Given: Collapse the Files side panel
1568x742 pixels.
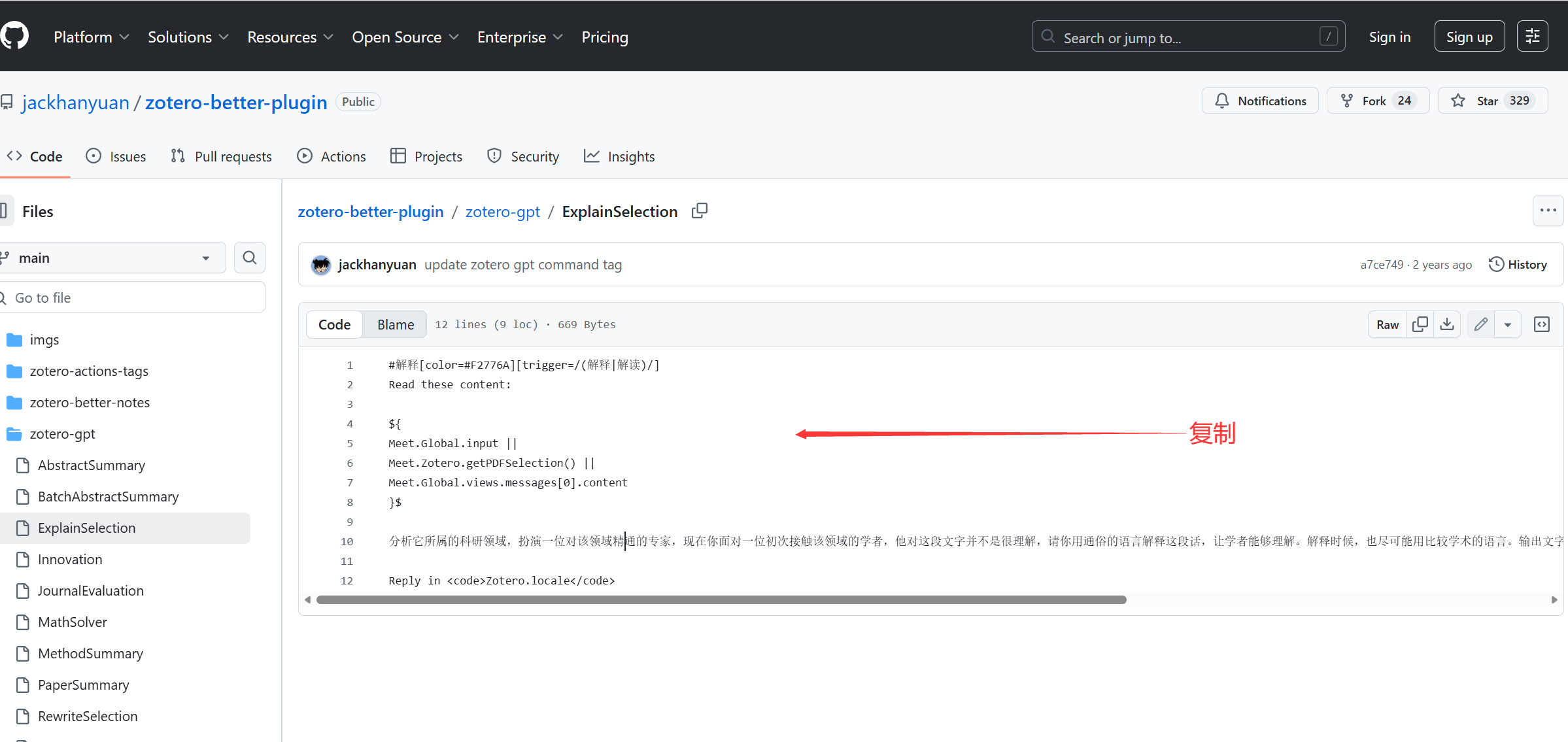Looking at the screenshot, I should click(4, 211).
